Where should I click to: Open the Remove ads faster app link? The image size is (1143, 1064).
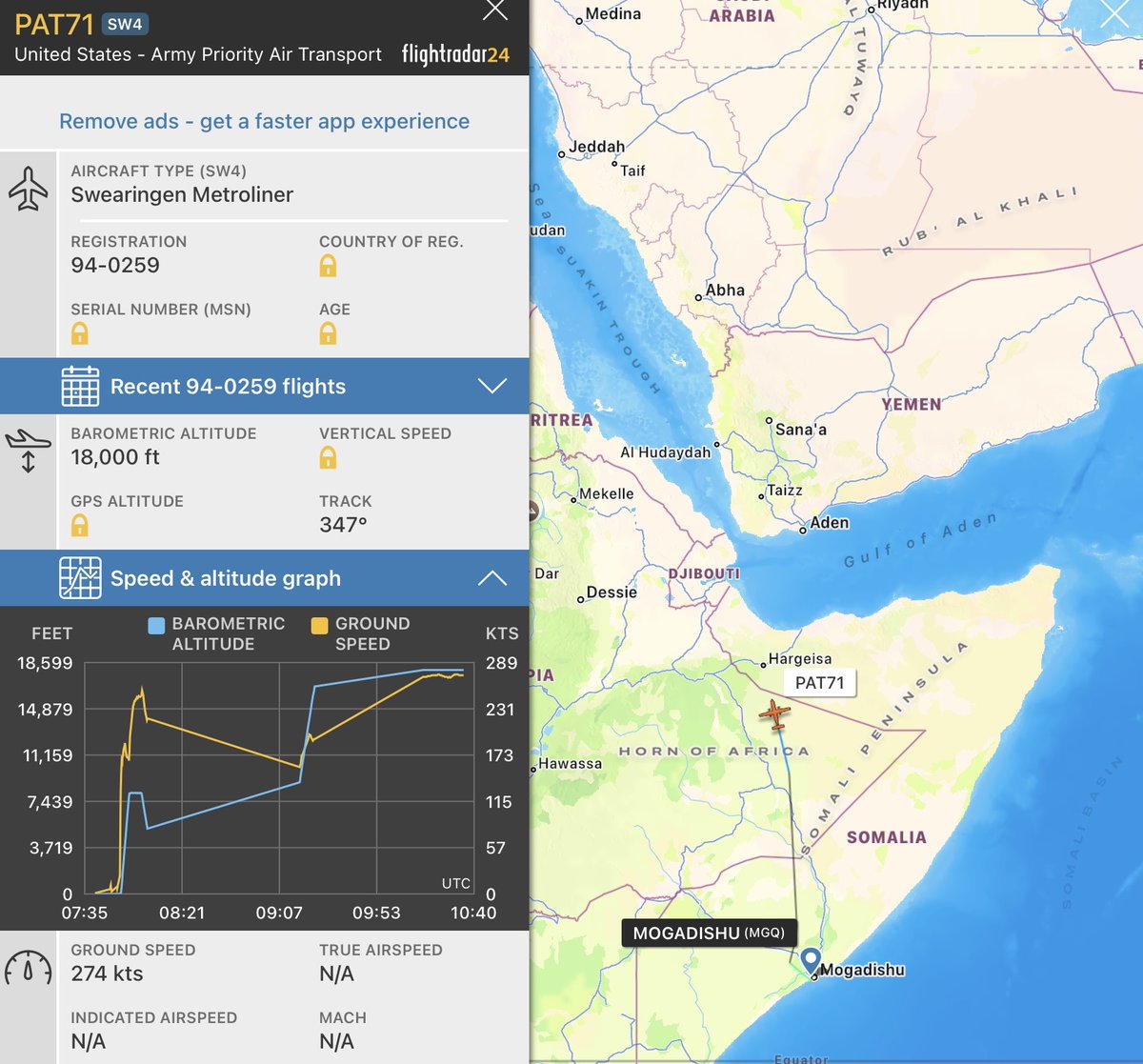pos(264,121)
